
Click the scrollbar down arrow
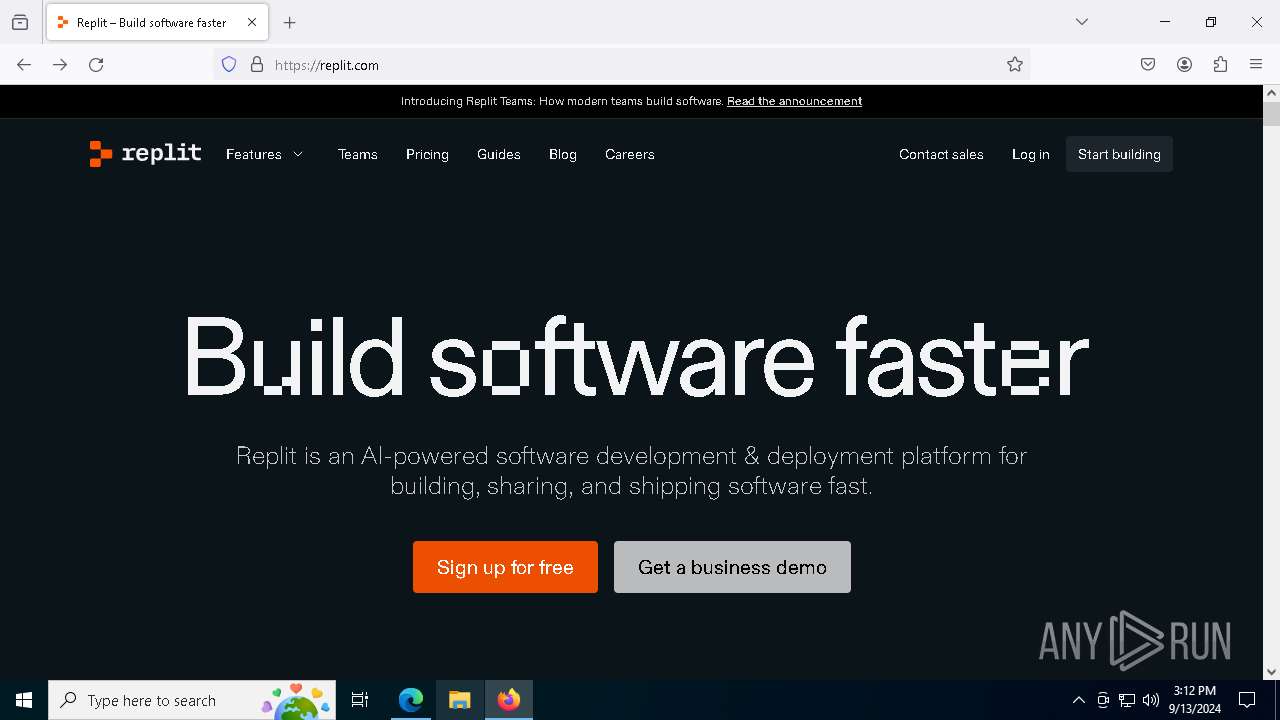coord(1271,672)
